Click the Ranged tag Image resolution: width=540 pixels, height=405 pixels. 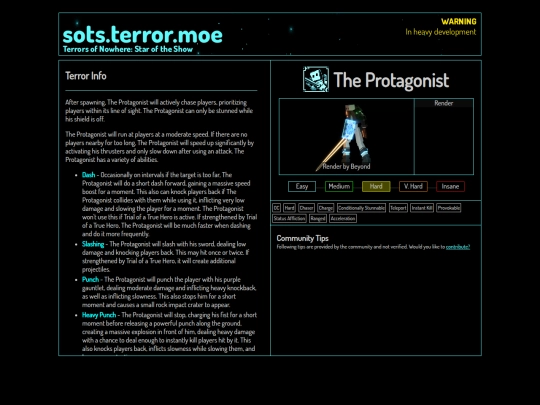[318, 219]
